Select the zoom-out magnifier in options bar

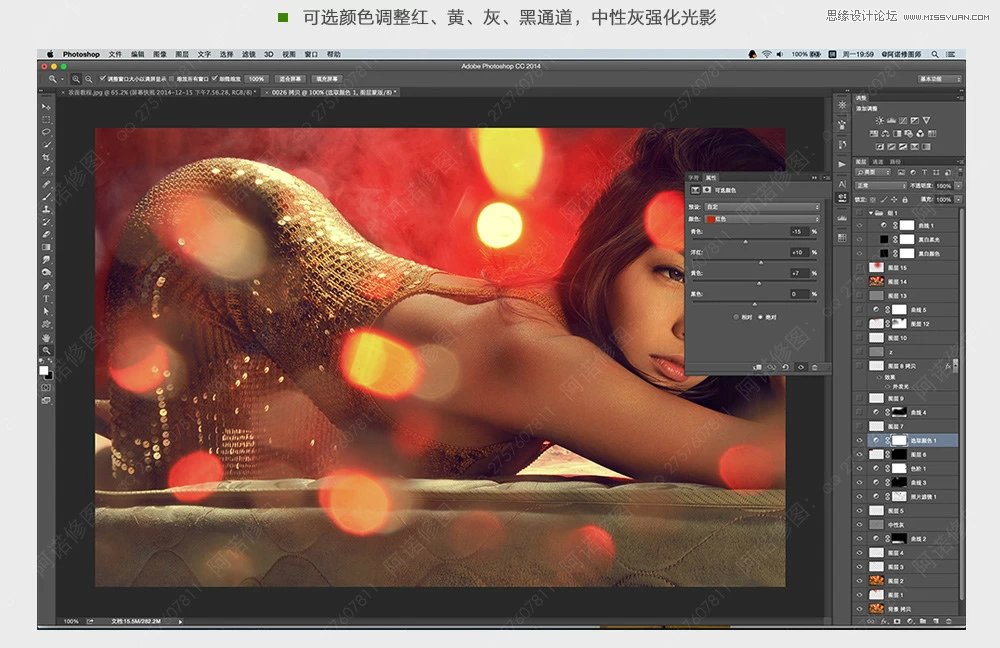(x=89, y=78)
